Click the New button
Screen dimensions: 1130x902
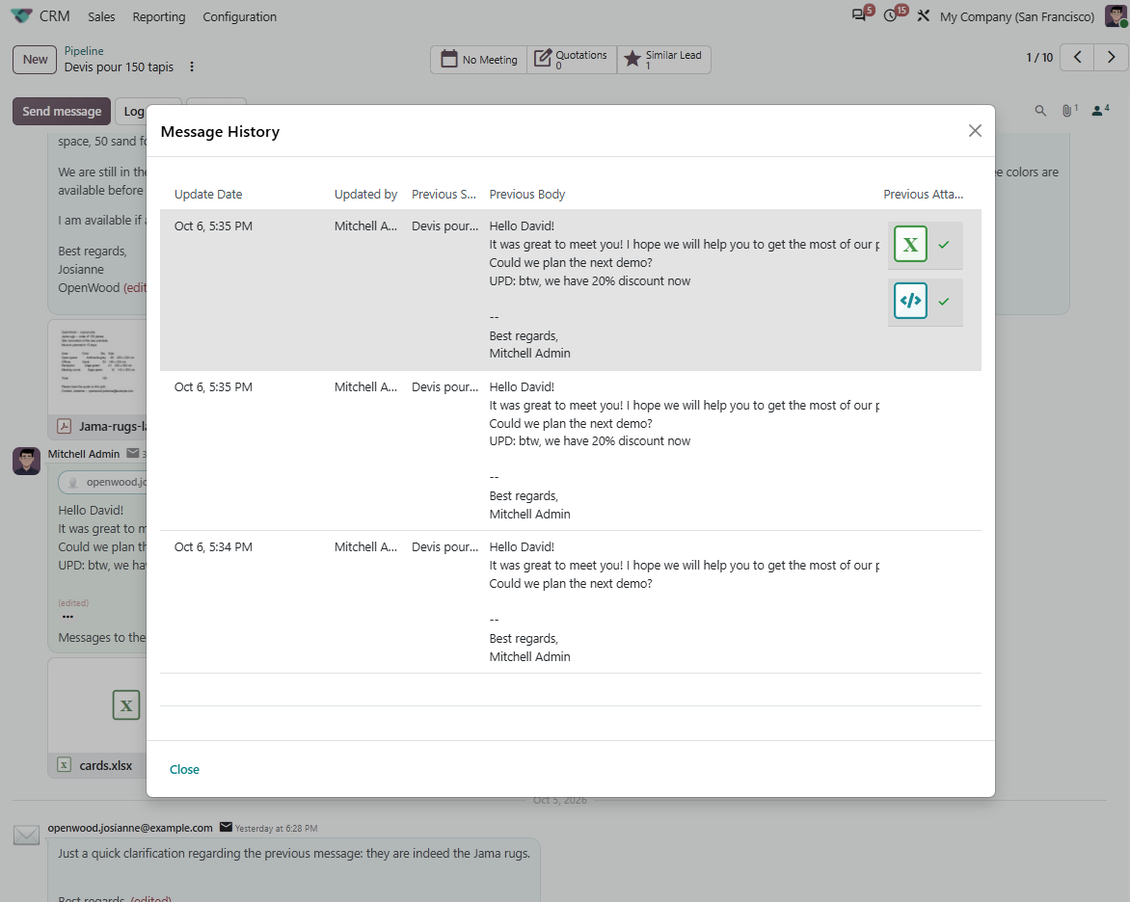pyautogui.click(x=35, y=59)
